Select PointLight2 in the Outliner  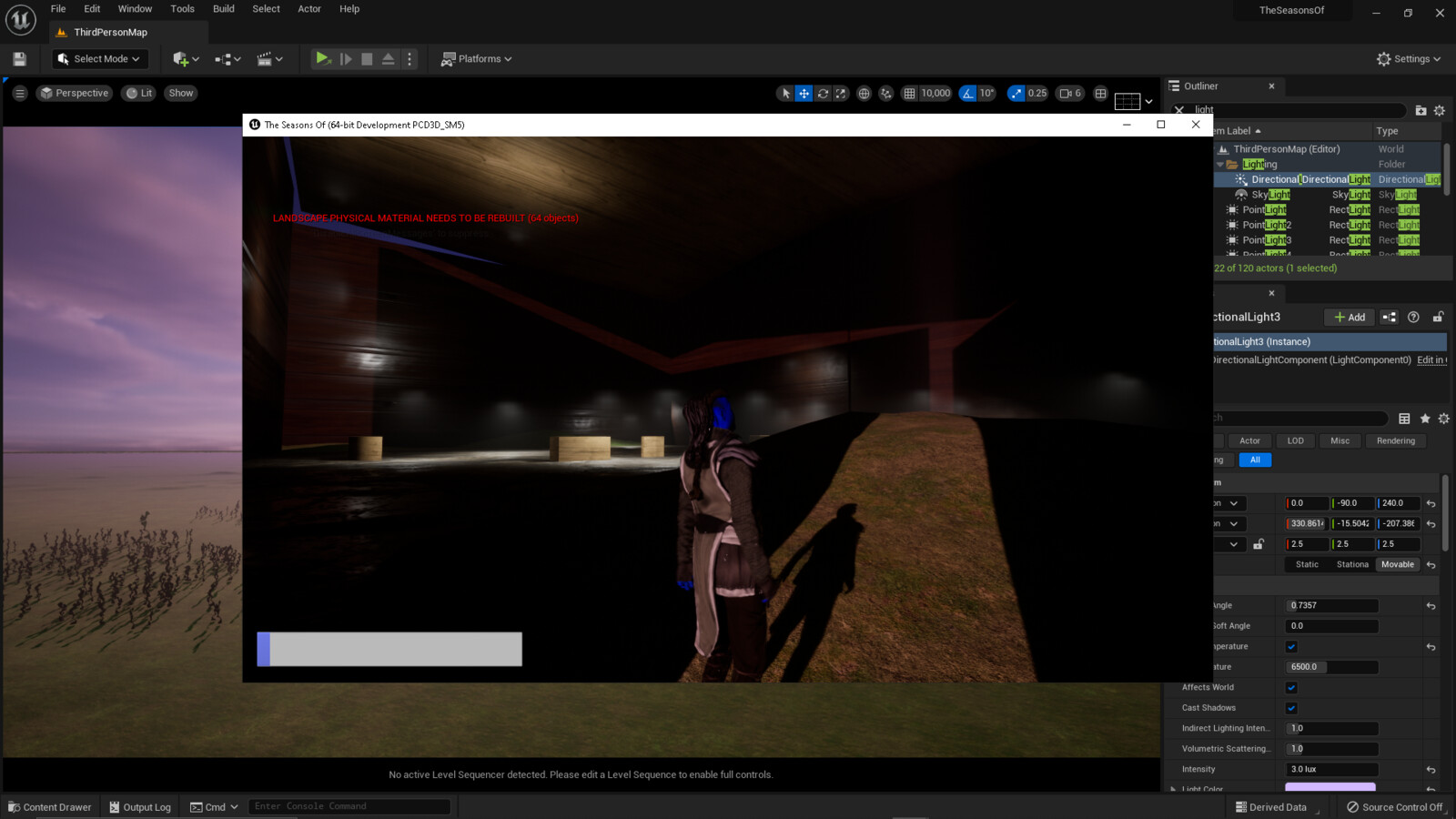click(x=1267, y=225)
